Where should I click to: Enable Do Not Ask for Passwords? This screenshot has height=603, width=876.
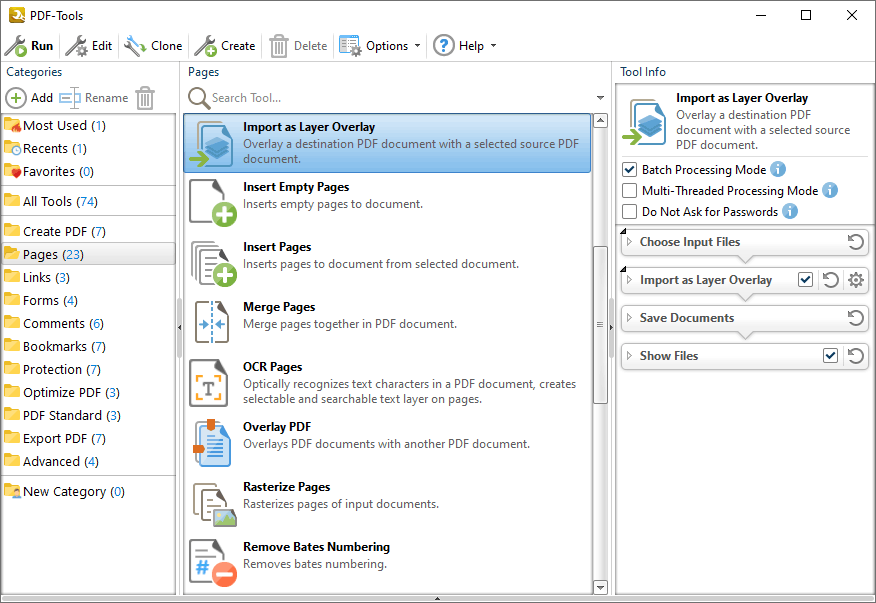(630, 212)
